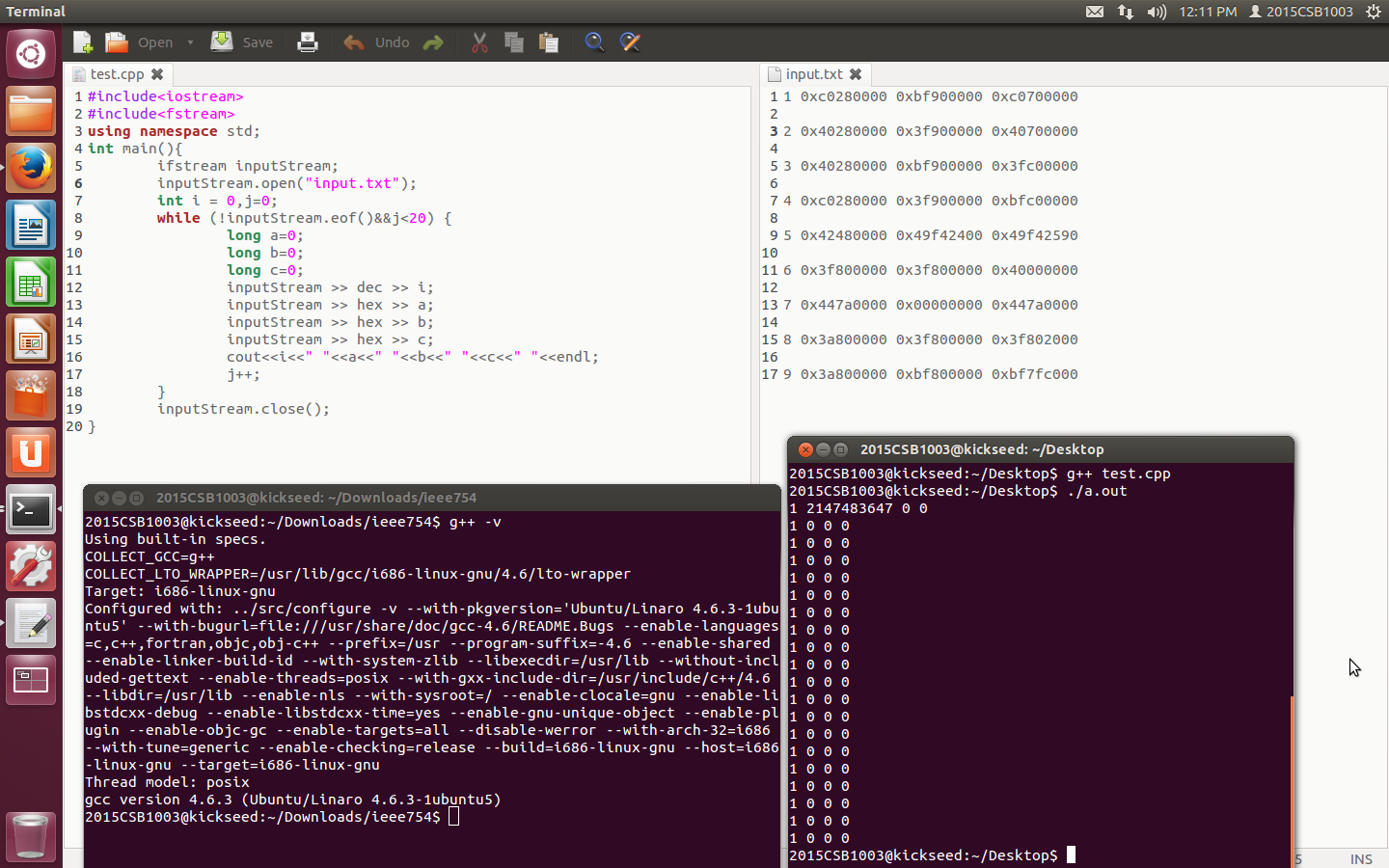Click the 'g++ test.cpp' command line
Image resolution: width=1389 pixels, height=868 pixels.
click(x=980, y=474)
